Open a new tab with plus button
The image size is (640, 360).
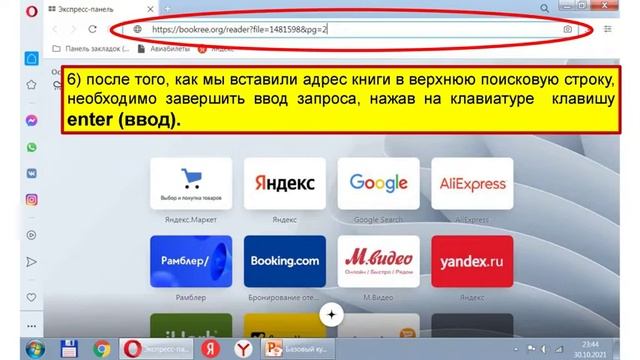pyautogui.click(x=168, y=9)
